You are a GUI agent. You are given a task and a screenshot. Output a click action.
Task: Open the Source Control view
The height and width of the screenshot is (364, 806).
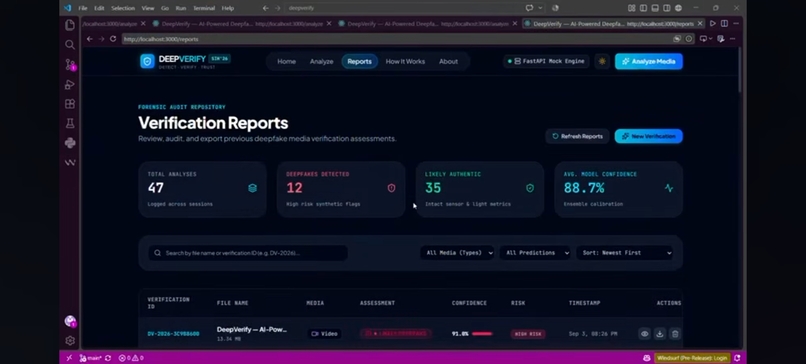[70, 64]
